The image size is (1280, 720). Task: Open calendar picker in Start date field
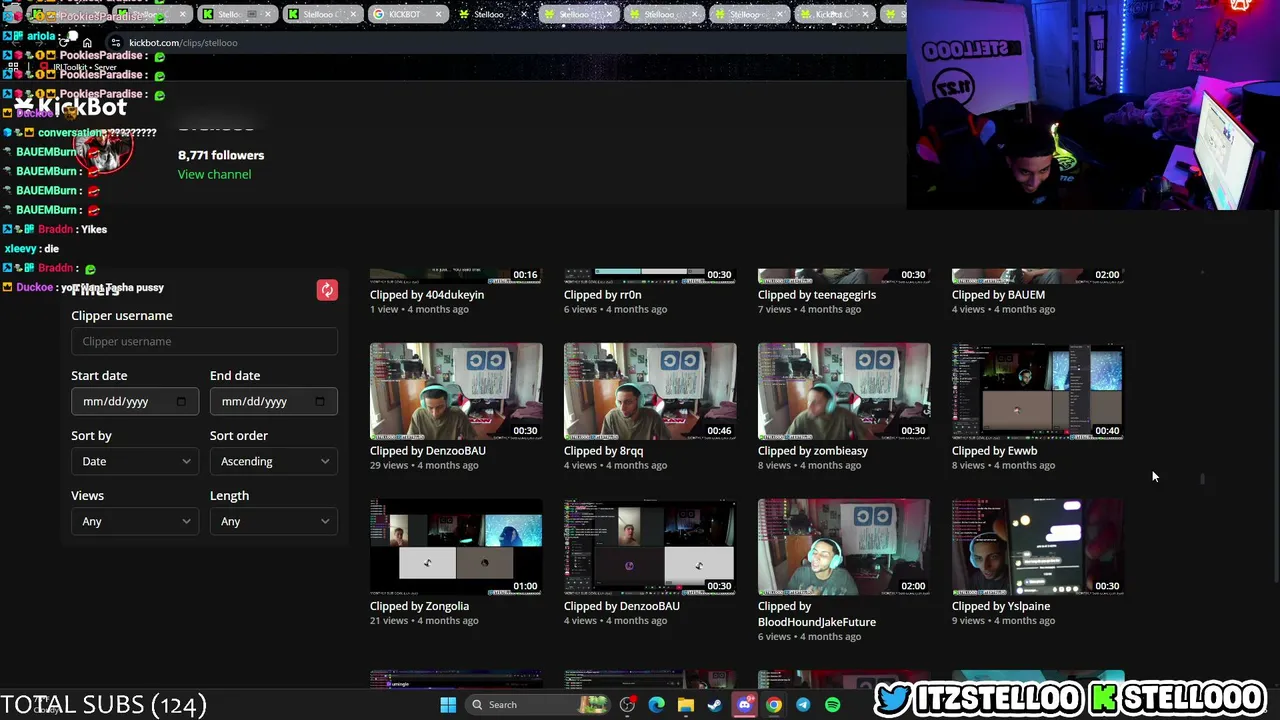[x=181, y=402]
